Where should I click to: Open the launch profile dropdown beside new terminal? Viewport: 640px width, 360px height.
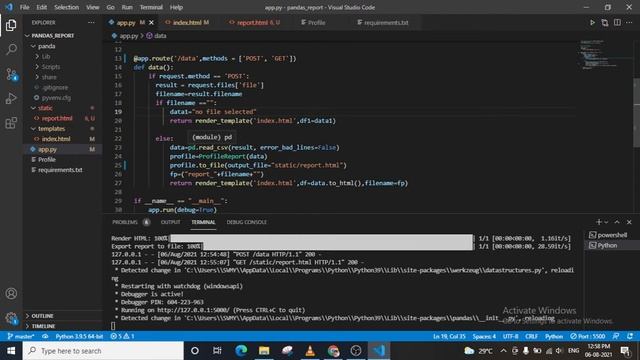(606, 222)
